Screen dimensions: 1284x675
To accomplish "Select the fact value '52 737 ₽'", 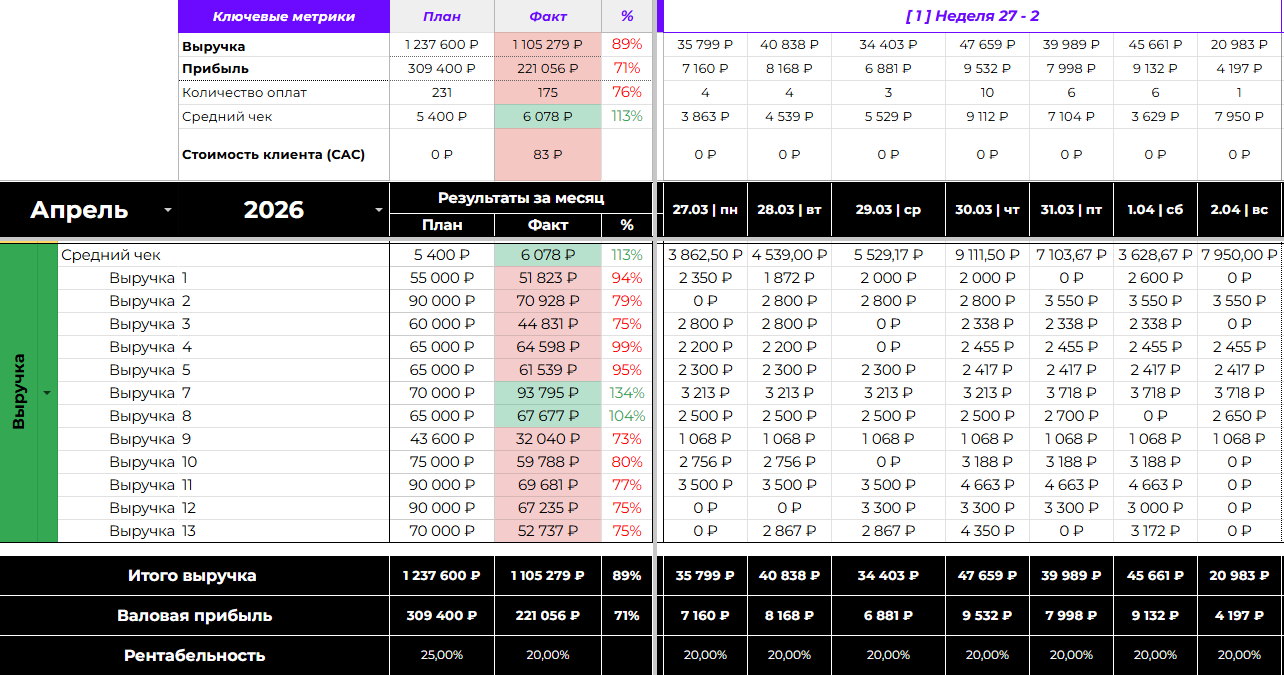I will click(548, 531).
